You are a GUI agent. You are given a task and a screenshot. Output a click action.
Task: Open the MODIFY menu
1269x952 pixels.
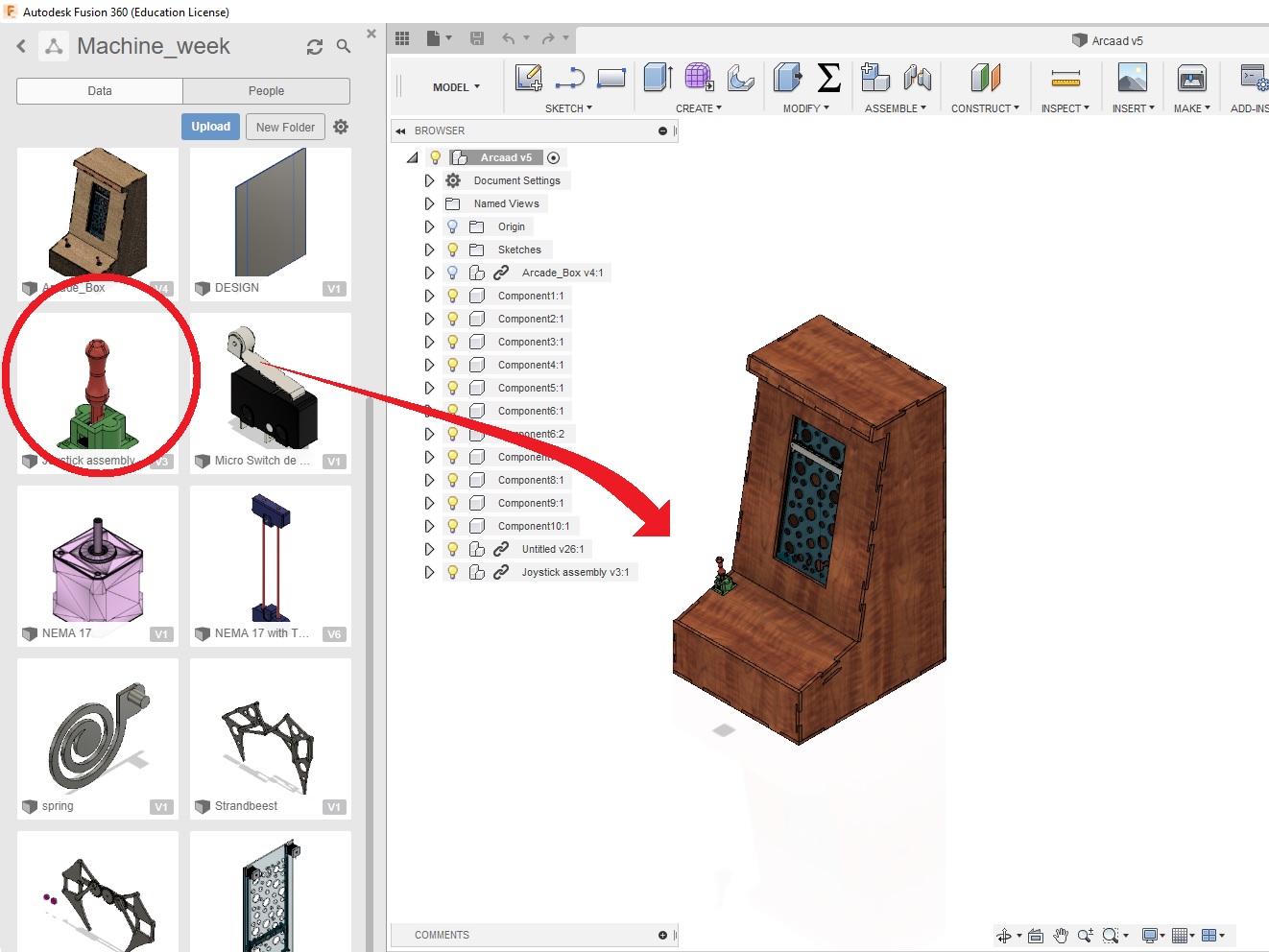(x=806, y=108)
